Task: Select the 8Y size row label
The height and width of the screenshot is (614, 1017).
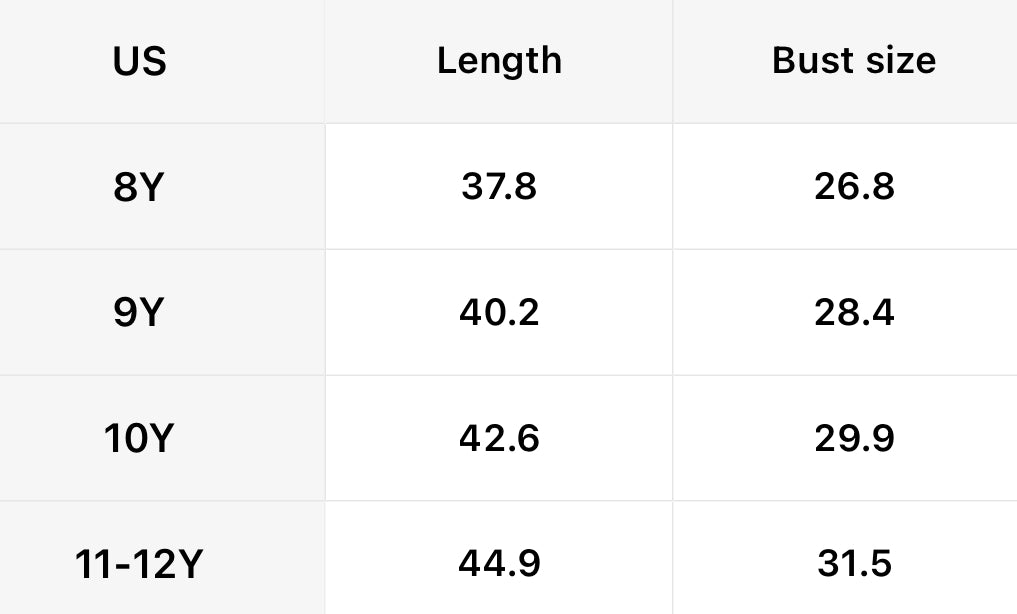Action: point(139,187)
